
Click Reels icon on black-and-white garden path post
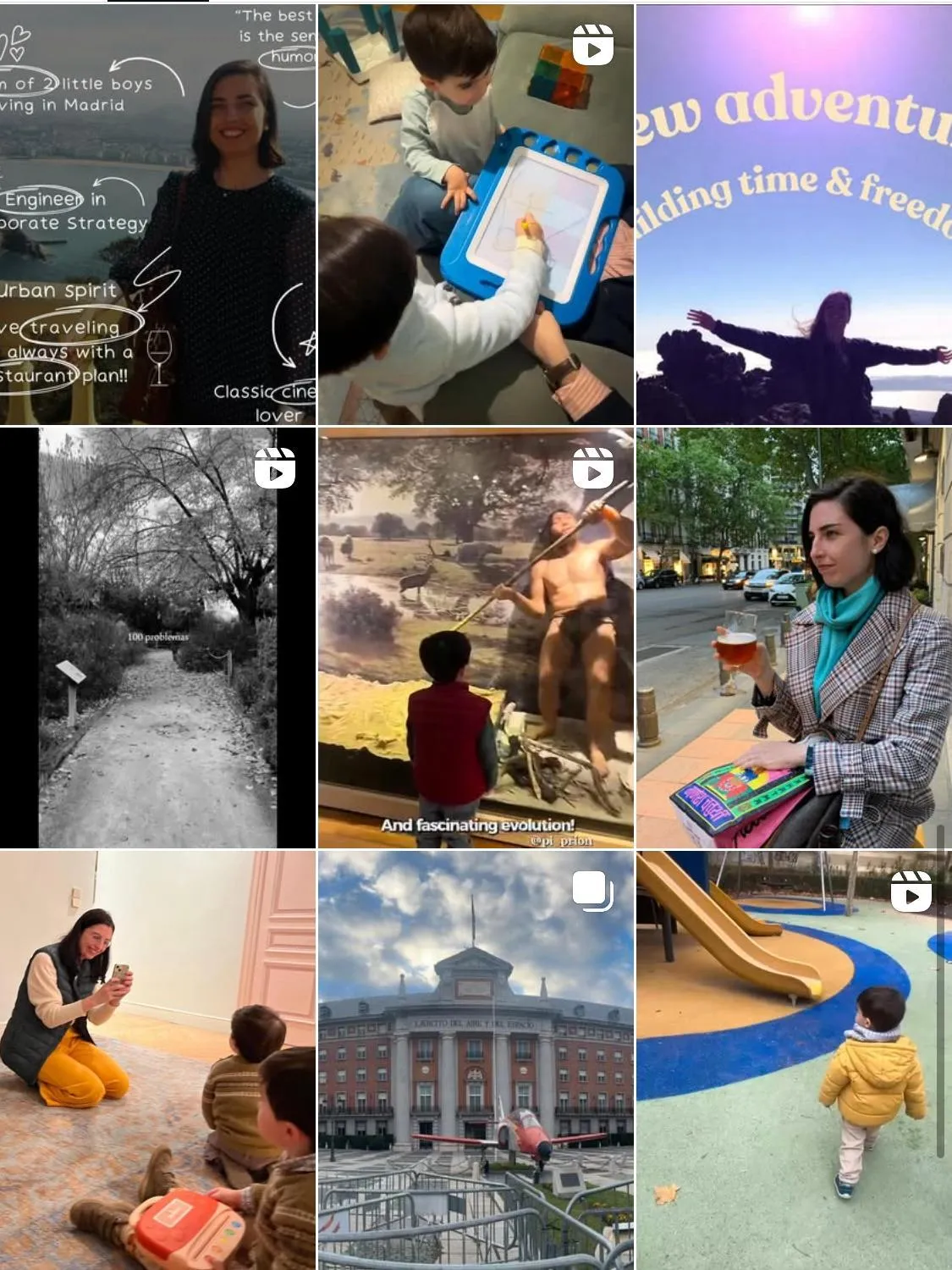[275, 468]
